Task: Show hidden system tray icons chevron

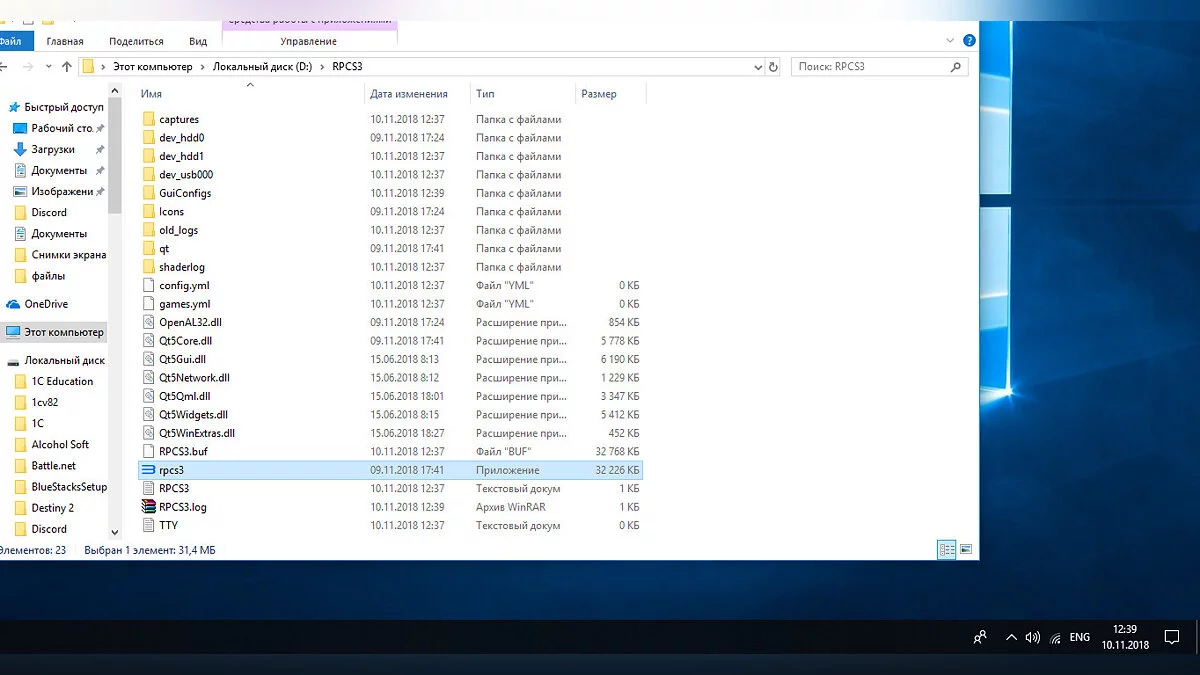Action: (1011, 638)
